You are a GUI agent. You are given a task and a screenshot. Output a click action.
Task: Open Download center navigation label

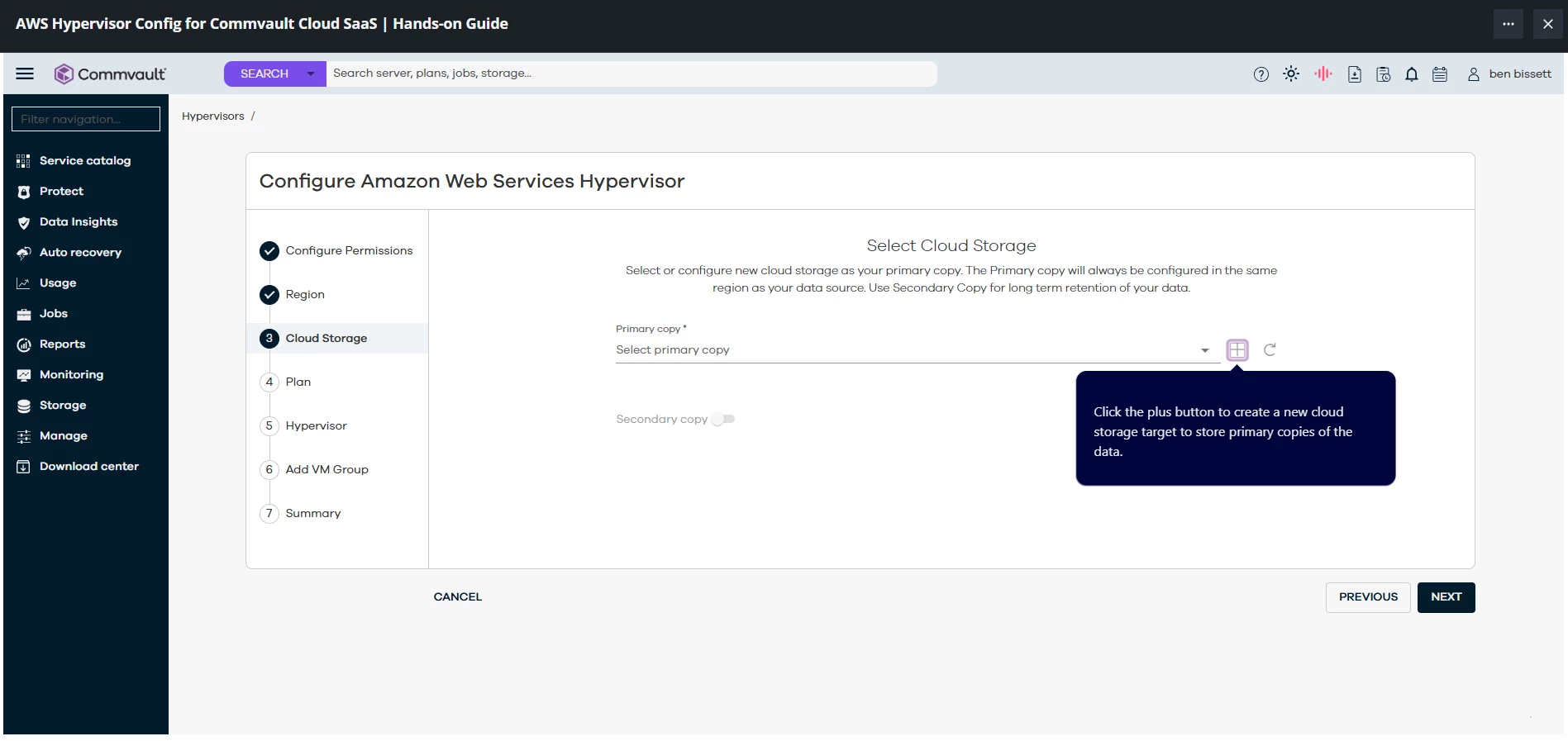(x=89, y=467)
